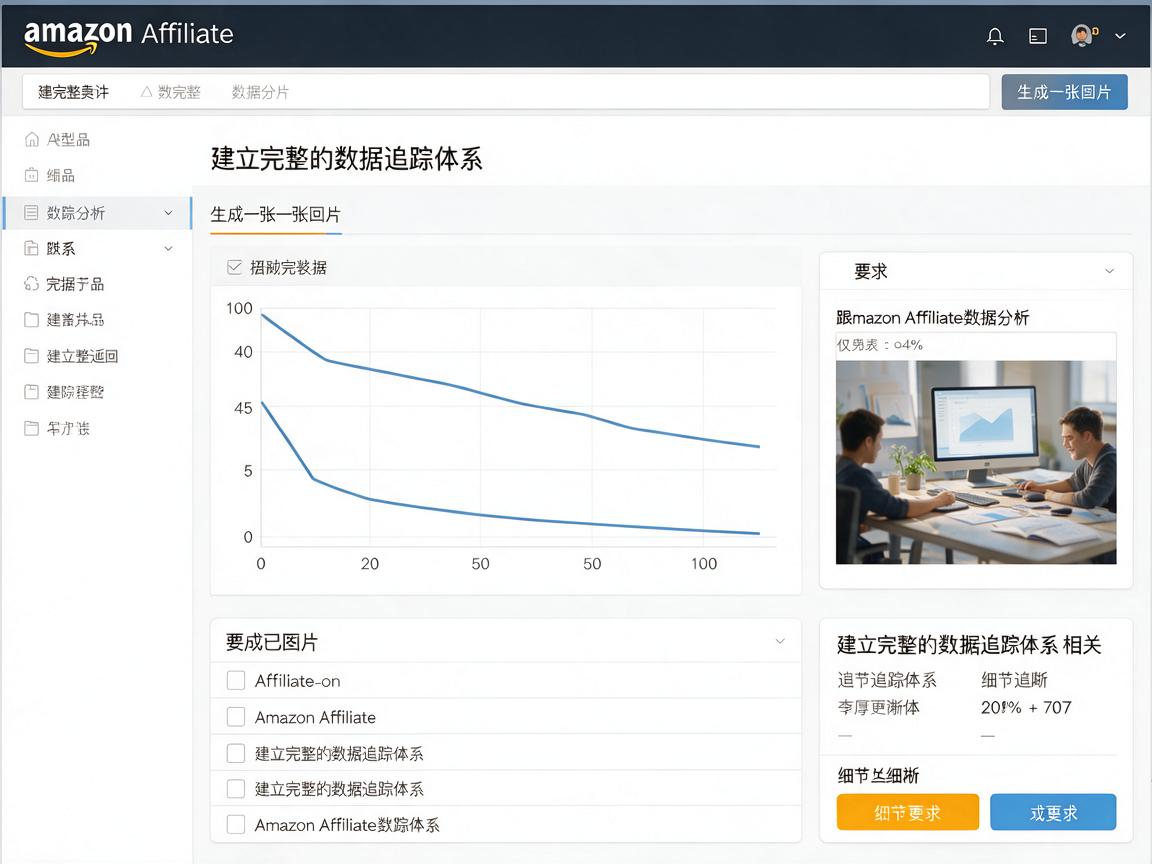
Task: Collapse the 要成已图片 section chevron
Action: (780, 641)
